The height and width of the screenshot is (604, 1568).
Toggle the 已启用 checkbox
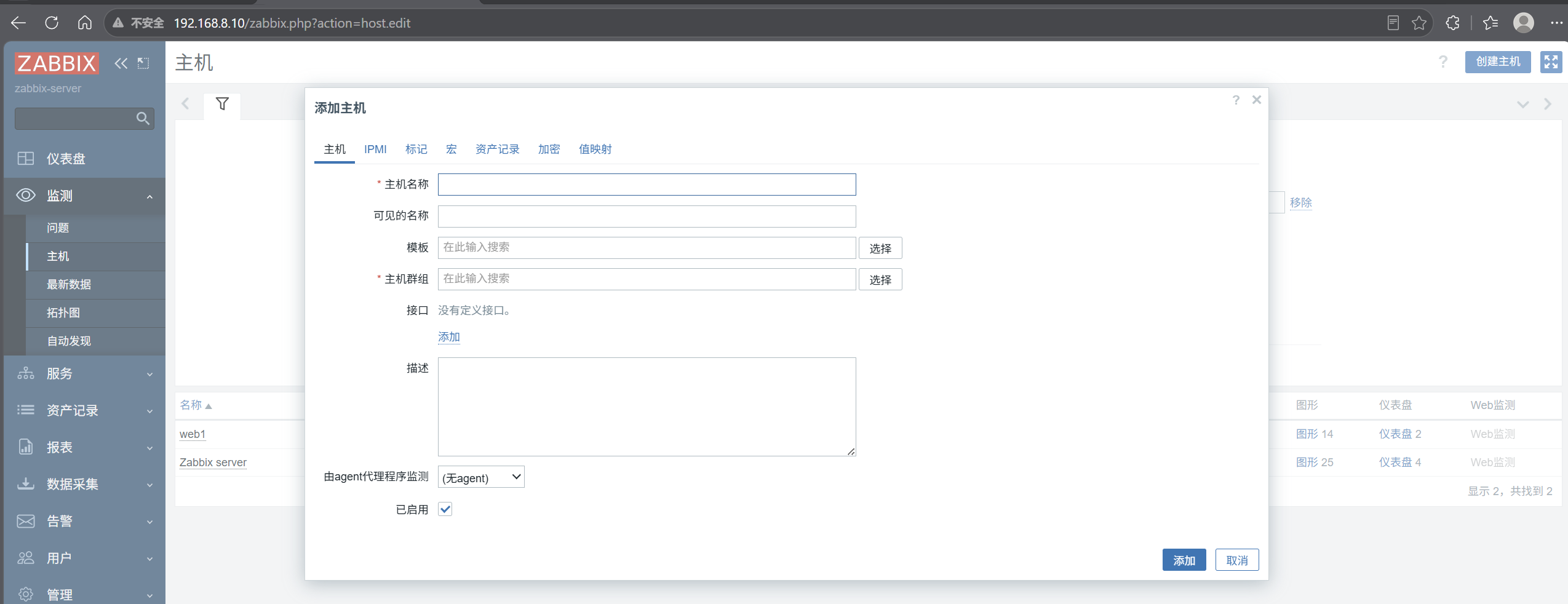pyautogui.click(x=445, y=509)
